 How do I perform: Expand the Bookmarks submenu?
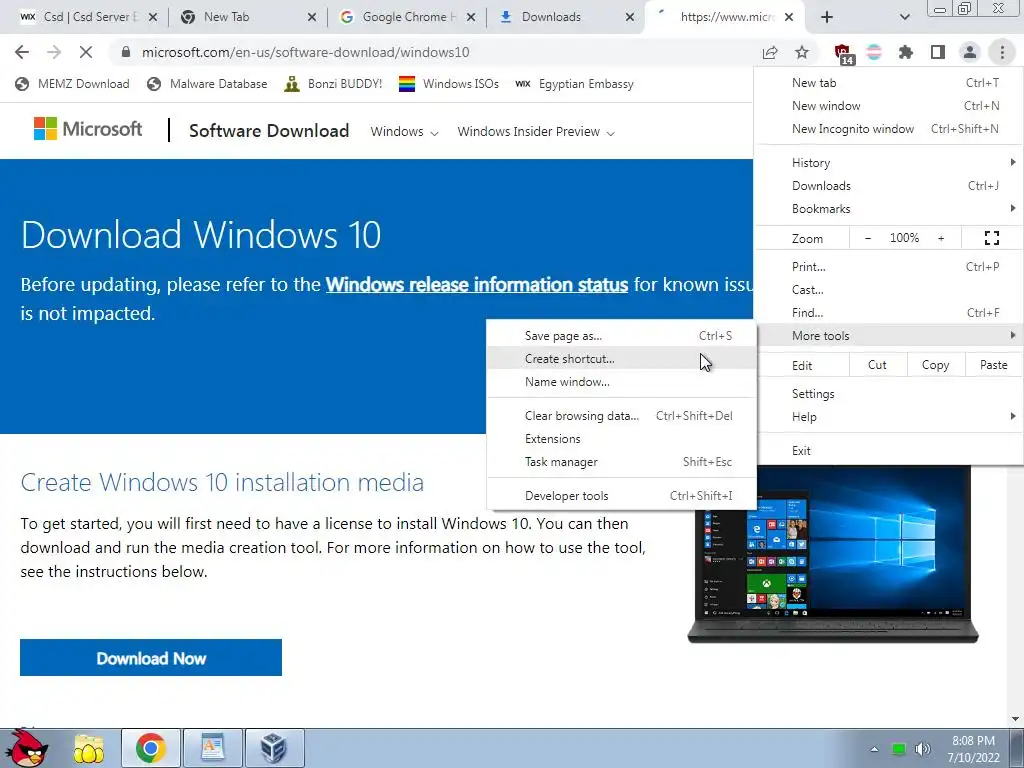coord(890,209)
